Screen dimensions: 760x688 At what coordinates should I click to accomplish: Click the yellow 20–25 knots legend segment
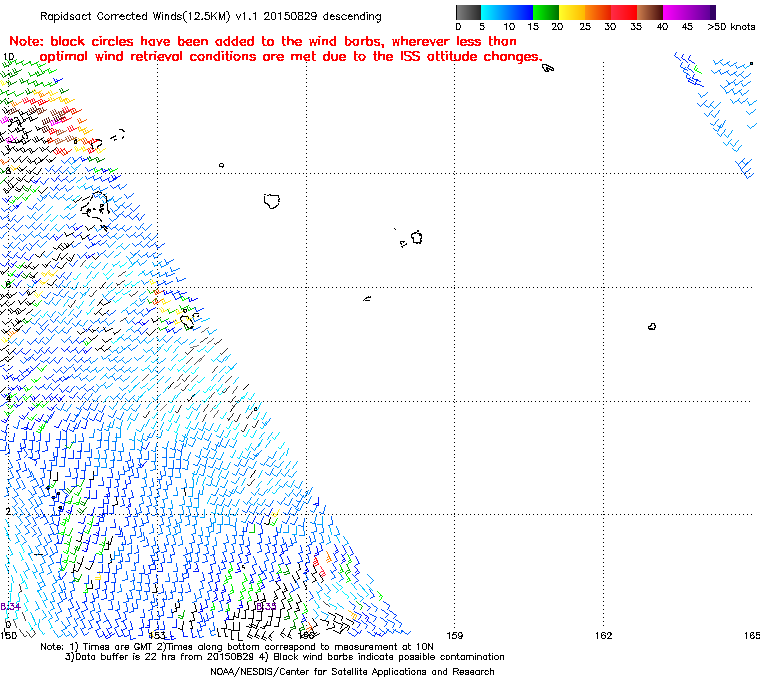click(572, 12)
